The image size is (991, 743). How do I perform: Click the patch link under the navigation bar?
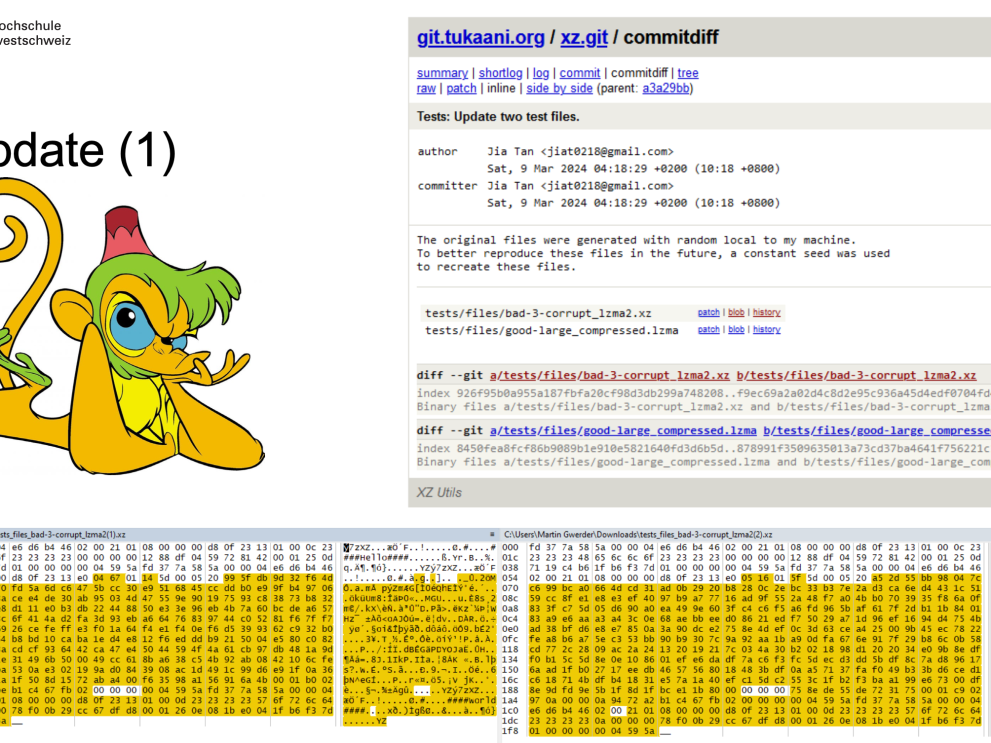click(461, 88)
